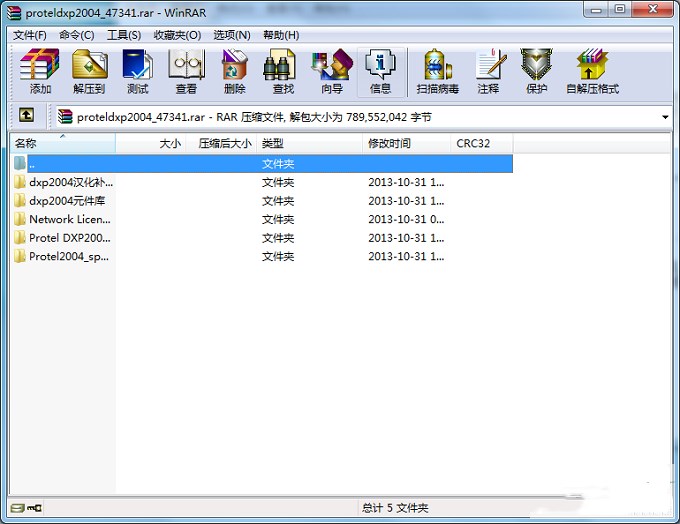
Task: Click the archive icon in address bar
Action: point(65,116)
